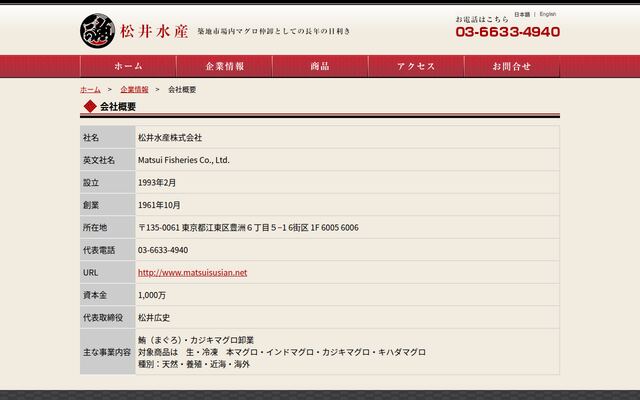The image size is (640, 400).
Task: Click the 代表取締役 row label
Action: (x=103, y=317)
